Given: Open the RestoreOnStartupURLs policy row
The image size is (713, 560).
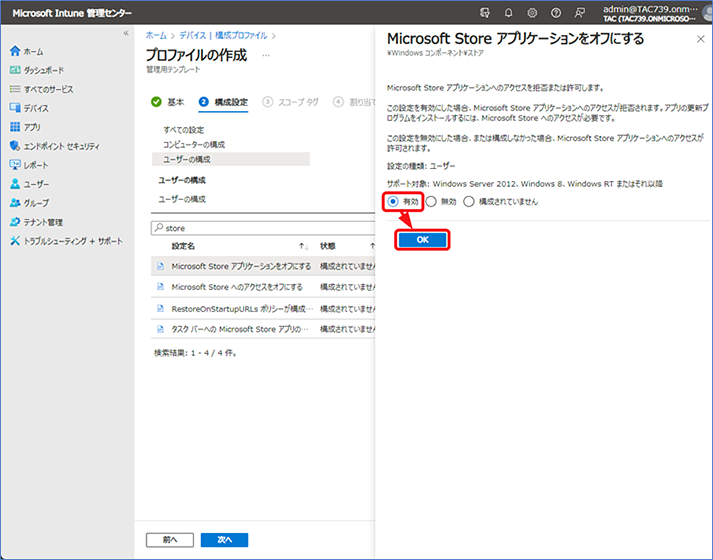Looking at the screenshot, I should 263,309.
